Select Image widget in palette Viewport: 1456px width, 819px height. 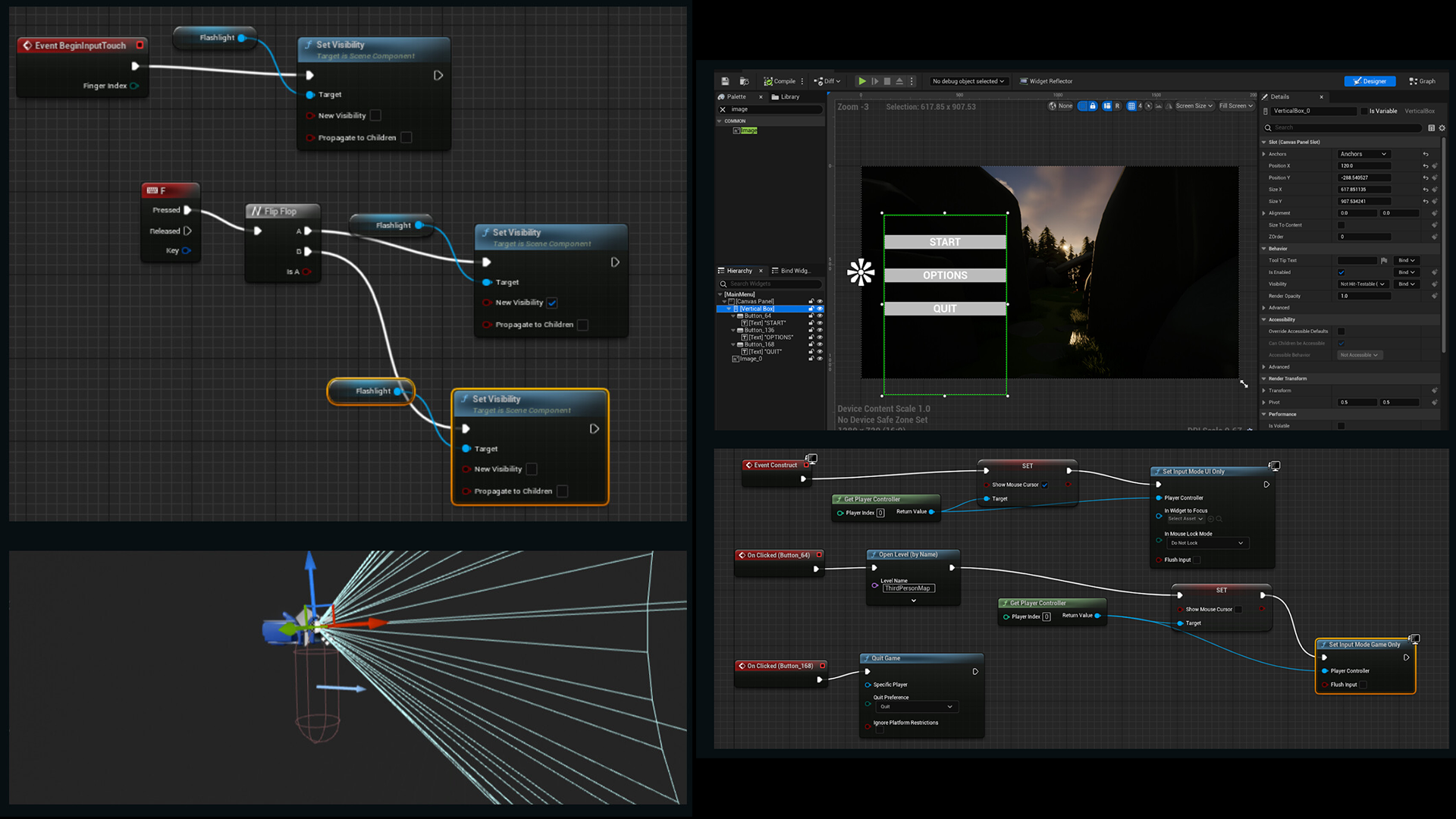point(745,130)
